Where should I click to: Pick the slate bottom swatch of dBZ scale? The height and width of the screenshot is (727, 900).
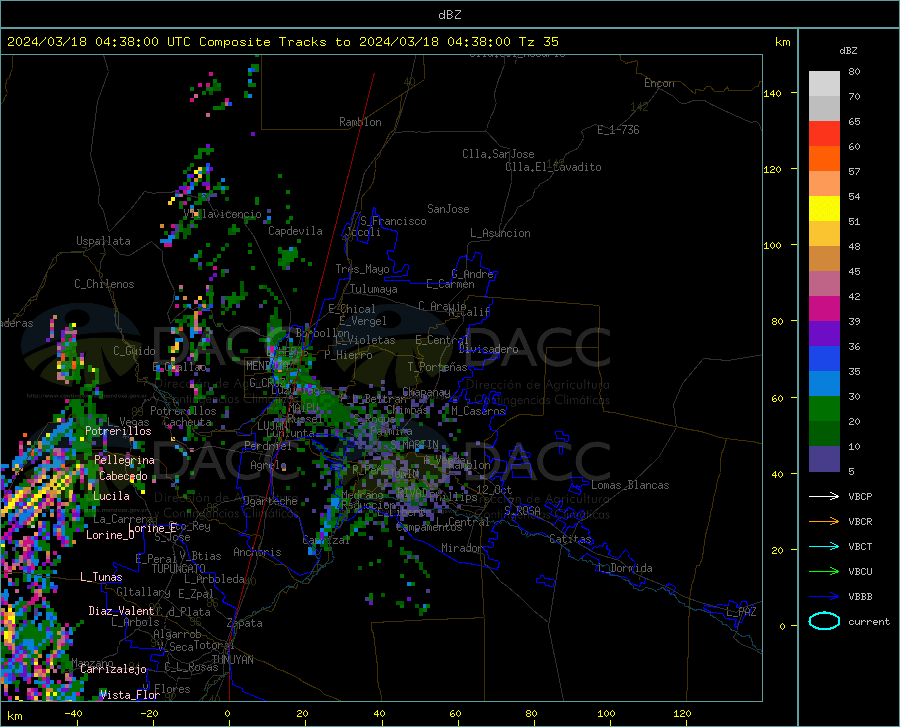tap(824, 459)
